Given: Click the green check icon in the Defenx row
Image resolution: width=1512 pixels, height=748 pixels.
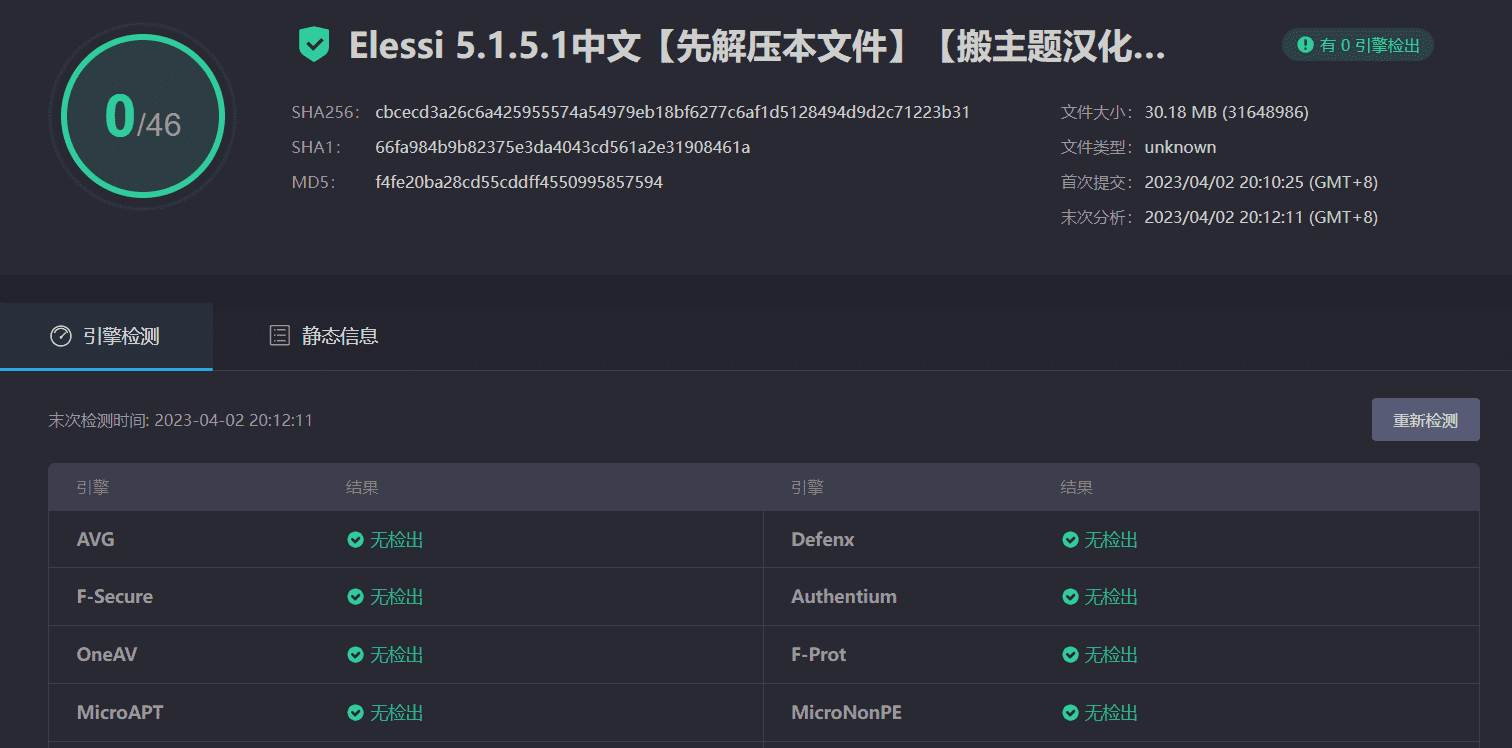Looking at the screenshot, I should 1070,540.
